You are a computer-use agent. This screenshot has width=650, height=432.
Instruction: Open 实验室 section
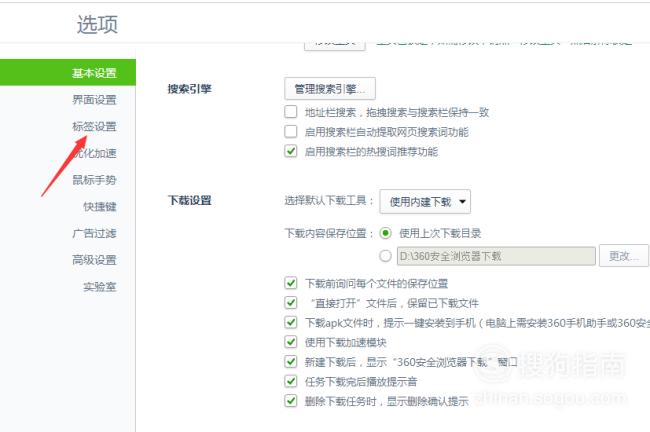click(x=99, y=286)
